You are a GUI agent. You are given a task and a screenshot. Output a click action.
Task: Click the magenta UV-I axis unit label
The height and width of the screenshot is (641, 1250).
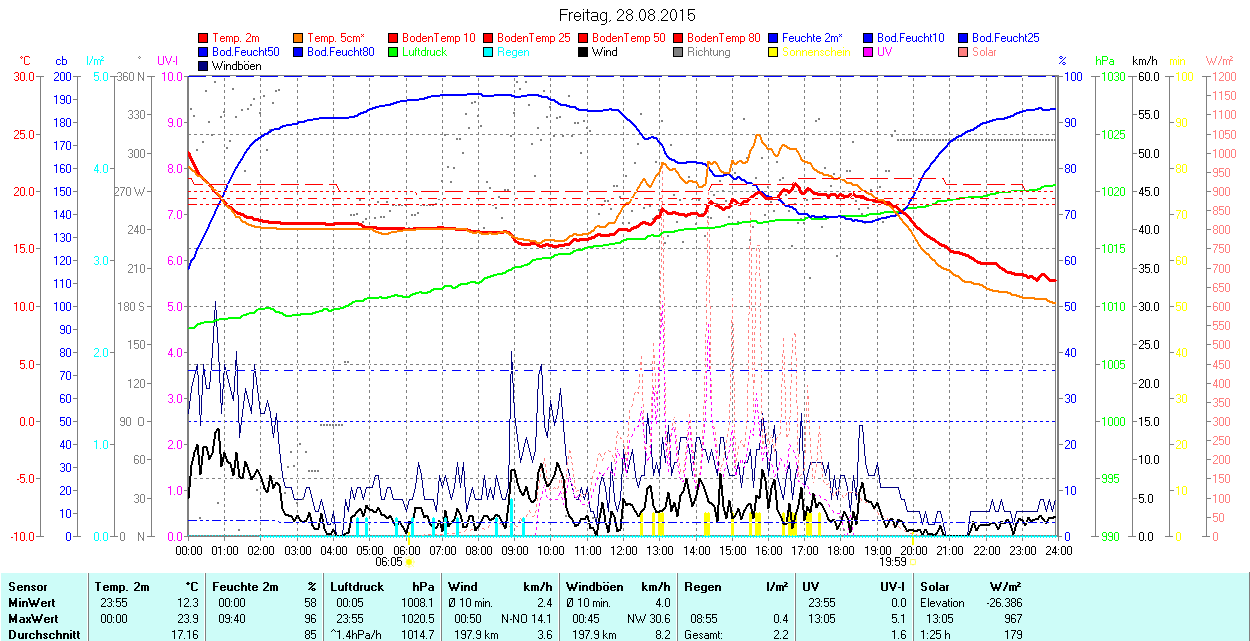(x=168, y=61)
